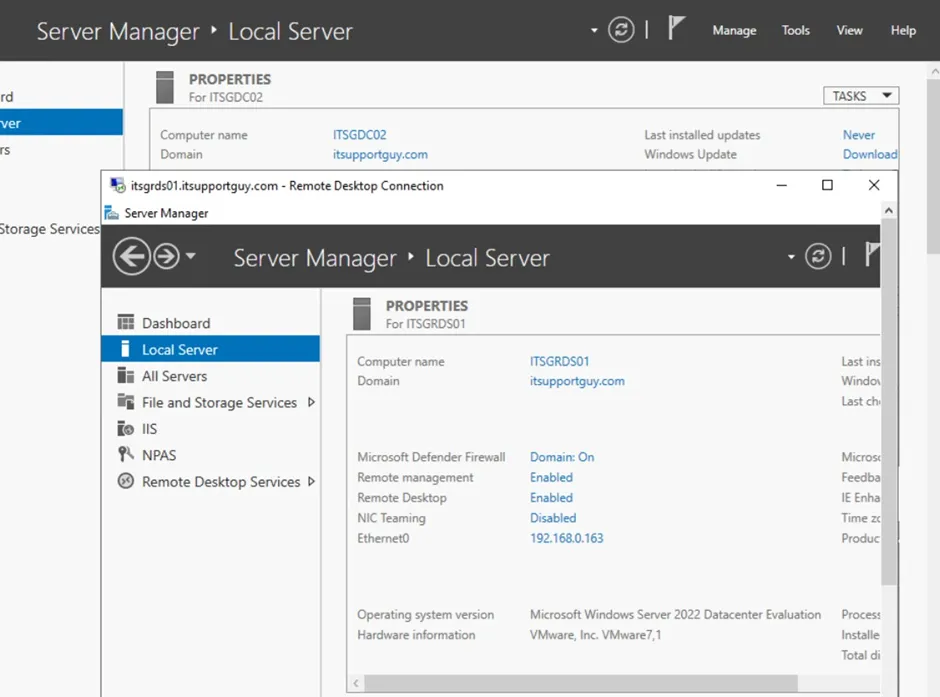Expand File and Storage Services submenu
The image size is (940, 697).
(311, 403)
